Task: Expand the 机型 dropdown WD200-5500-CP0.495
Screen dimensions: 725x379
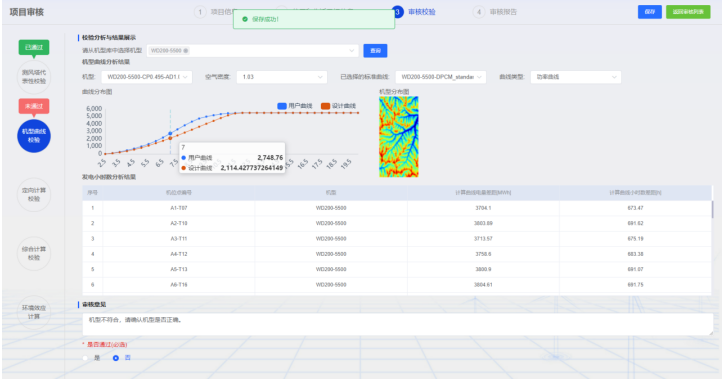Action: pyautogui.click(x=146, y=77)
